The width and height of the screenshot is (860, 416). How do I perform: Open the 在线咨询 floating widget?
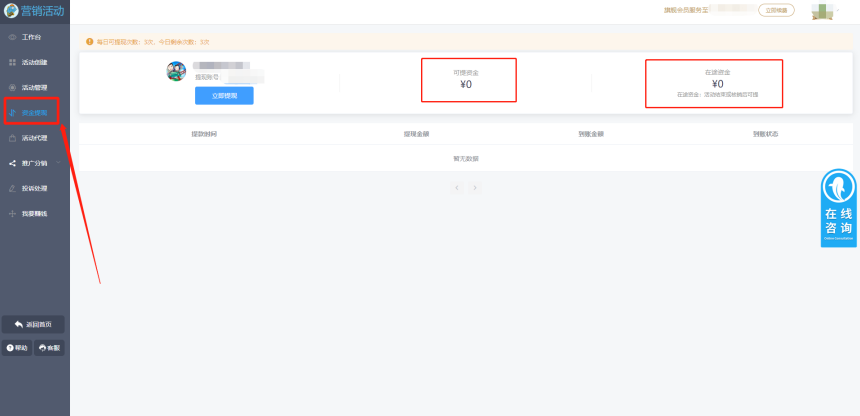pos(838,208)
